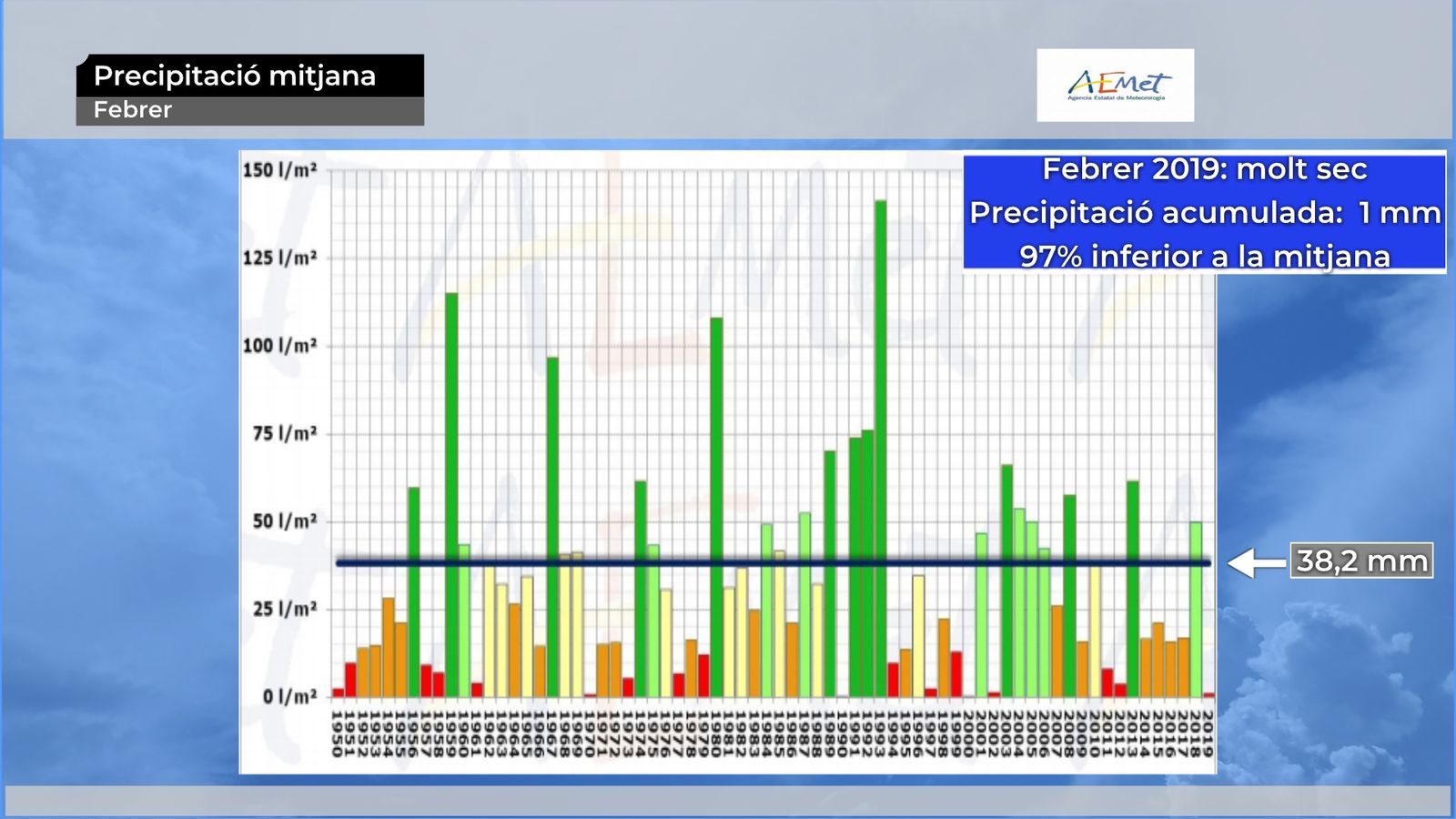Click the white arrow pointing at the average line
The height and width of the screenshot is (819, 1456).
(x=1256, y=563)
